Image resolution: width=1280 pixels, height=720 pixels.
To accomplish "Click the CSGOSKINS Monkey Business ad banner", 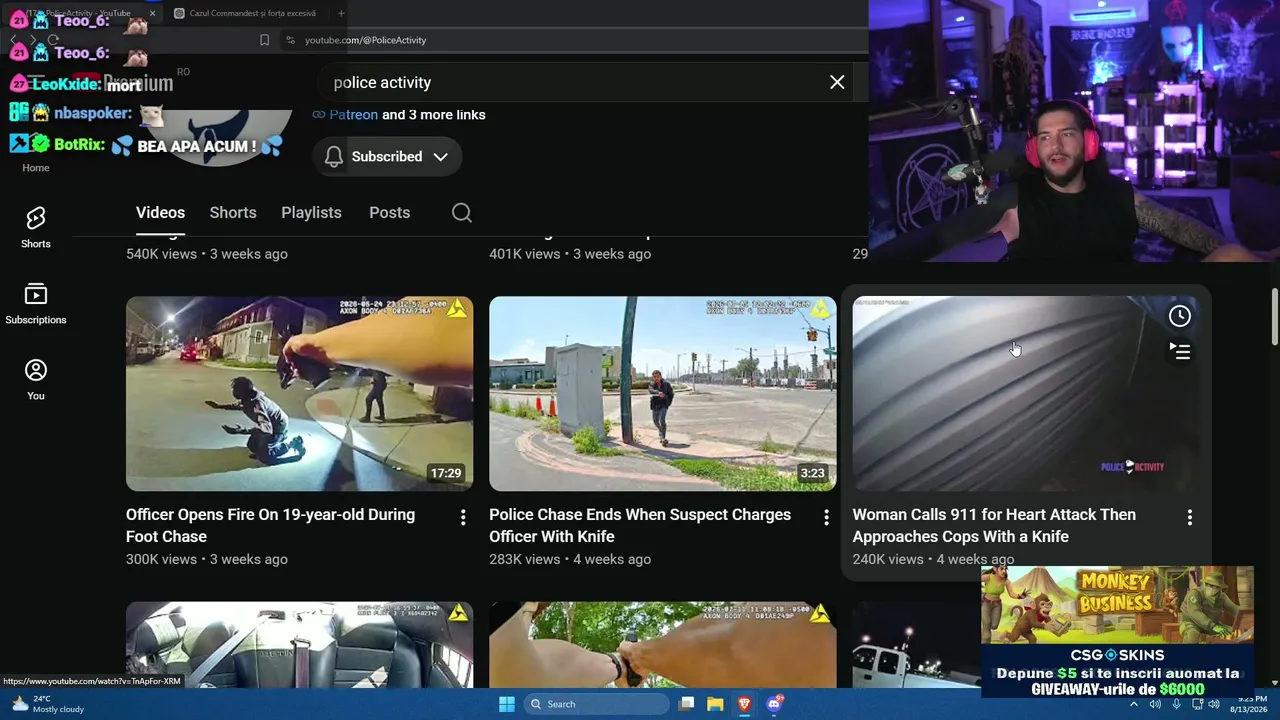I will (x=1117, y=632).
